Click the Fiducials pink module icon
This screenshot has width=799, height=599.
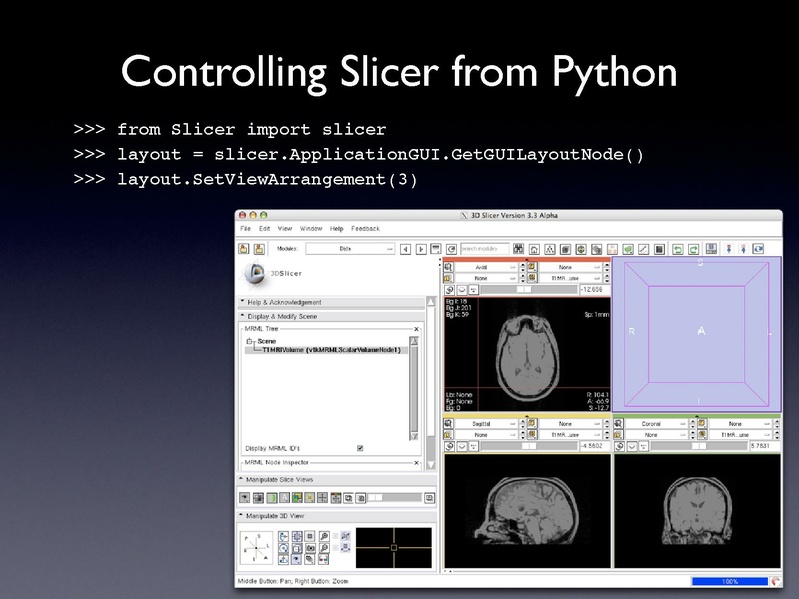pyautogui.click(x=612, y=249)
